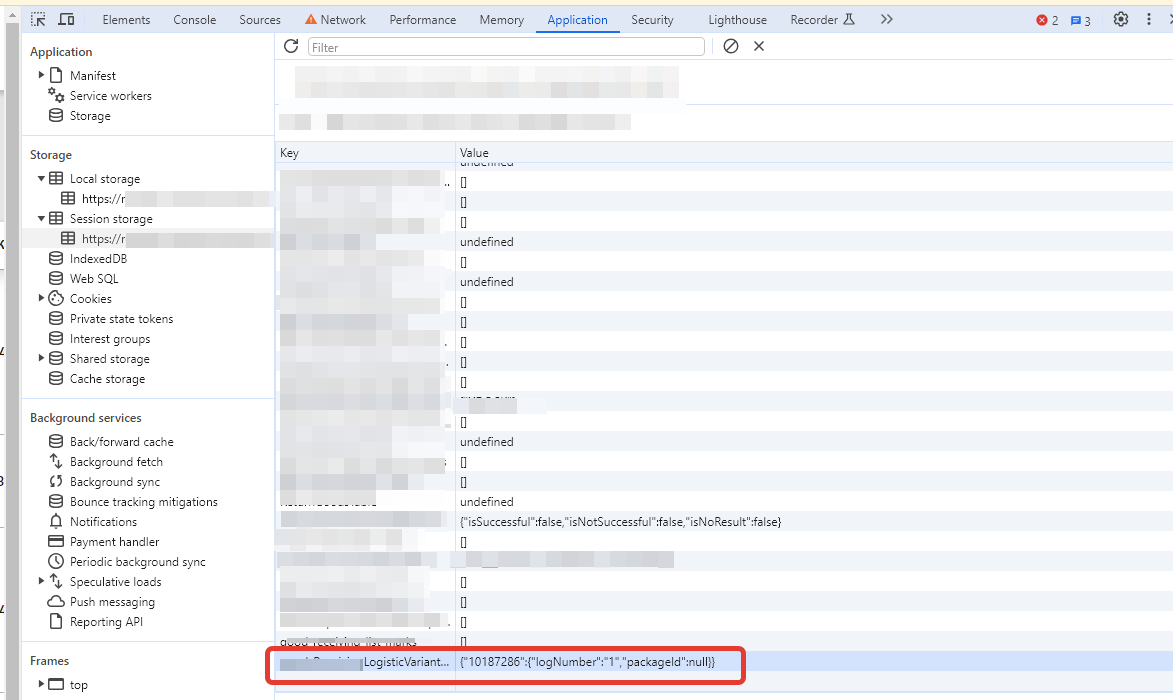Image resolution: width=1173 pixels, height=700 pixels.
Task: Toggle the device toolbar icon
Action: [x=66, y=20]
